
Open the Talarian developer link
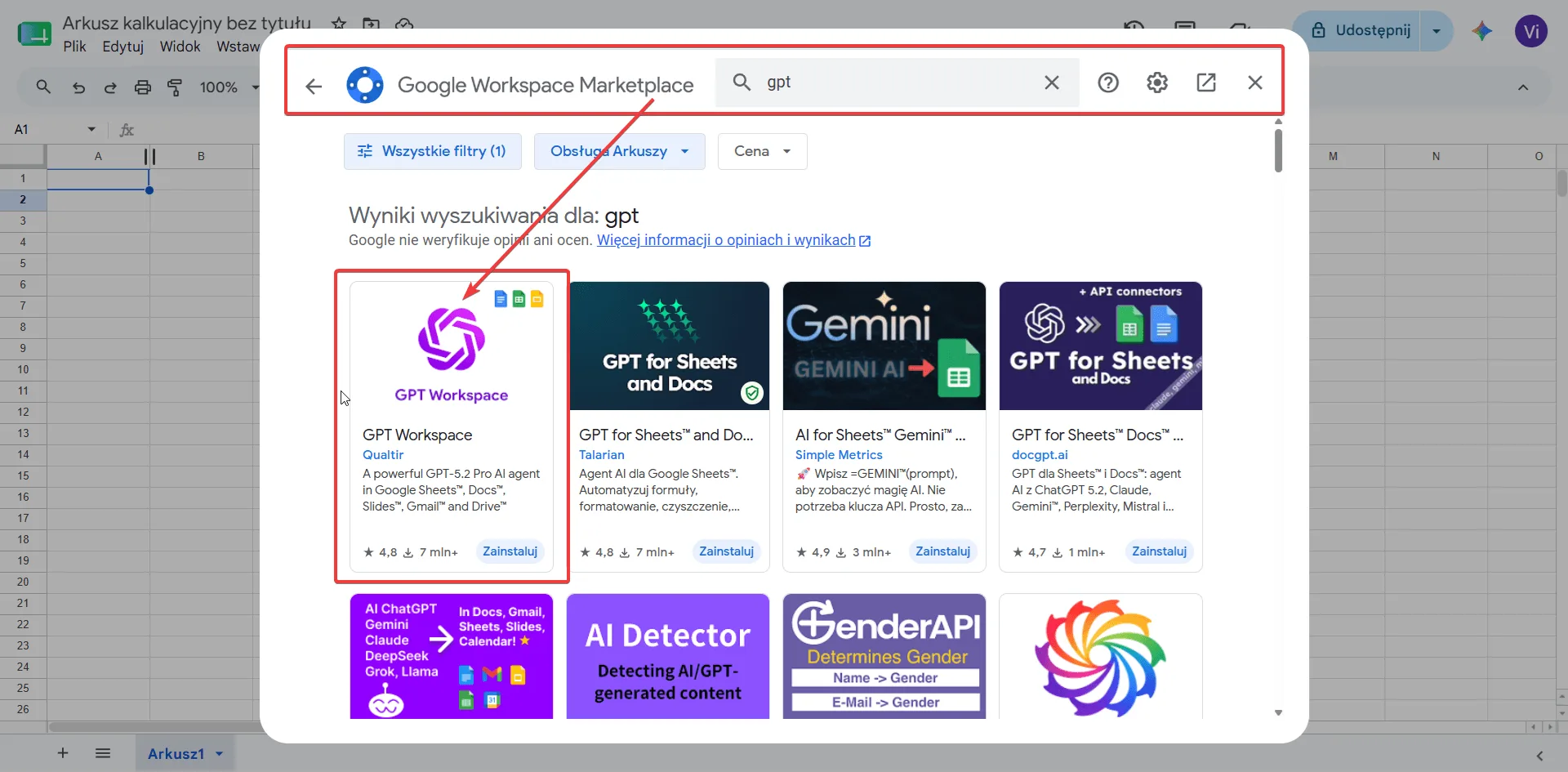pos(602,454)
